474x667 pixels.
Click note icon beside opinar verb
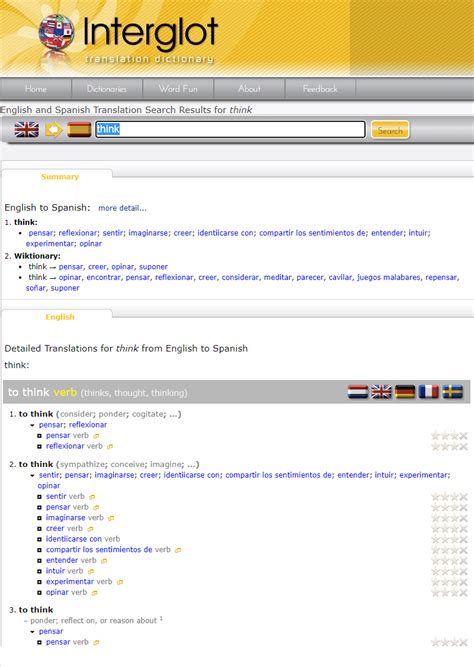(x=95, y=593)
